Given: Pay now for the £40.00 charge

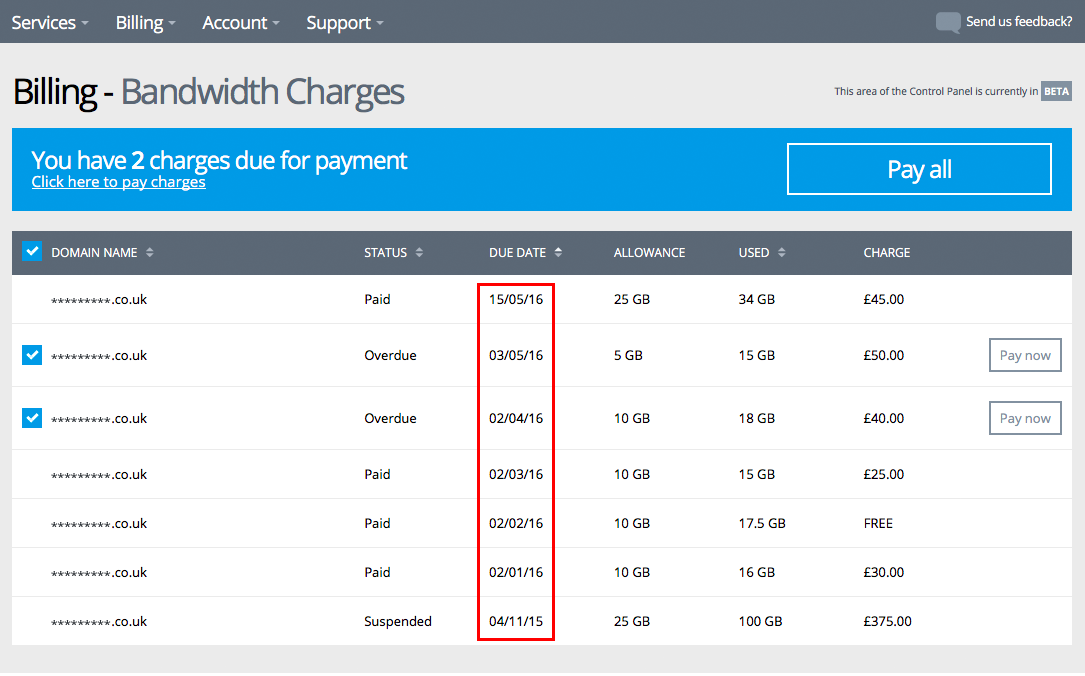Looking at the screenshot, I should 1025,418.
